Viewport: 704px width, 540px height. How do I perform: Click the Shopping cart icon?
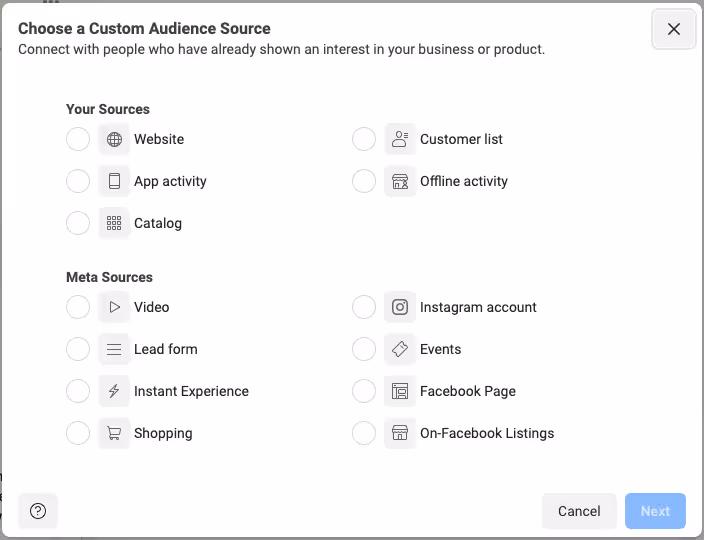(x=114, y=433)
